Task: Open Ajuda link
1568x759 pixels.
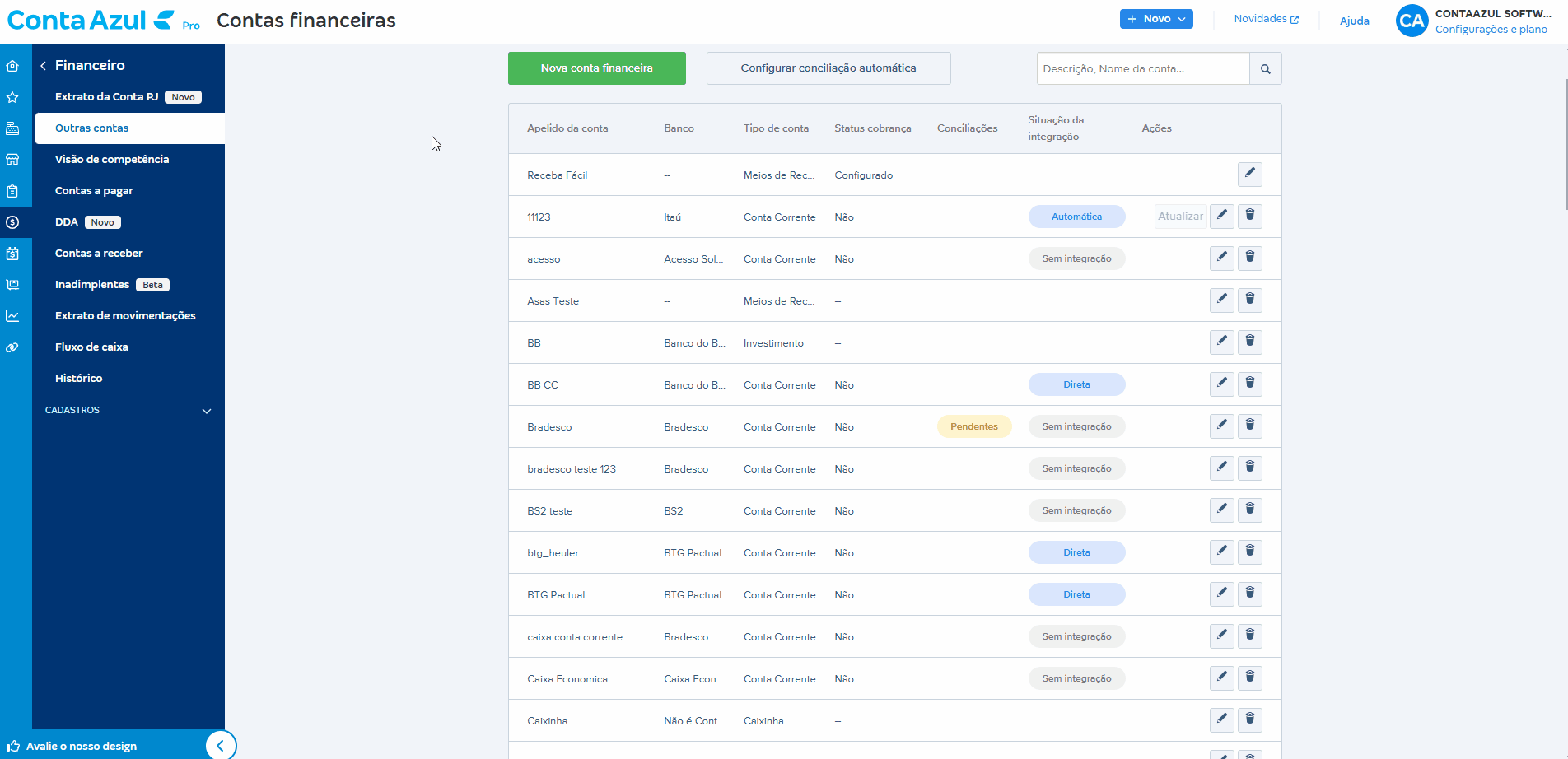Action: 1355,21
